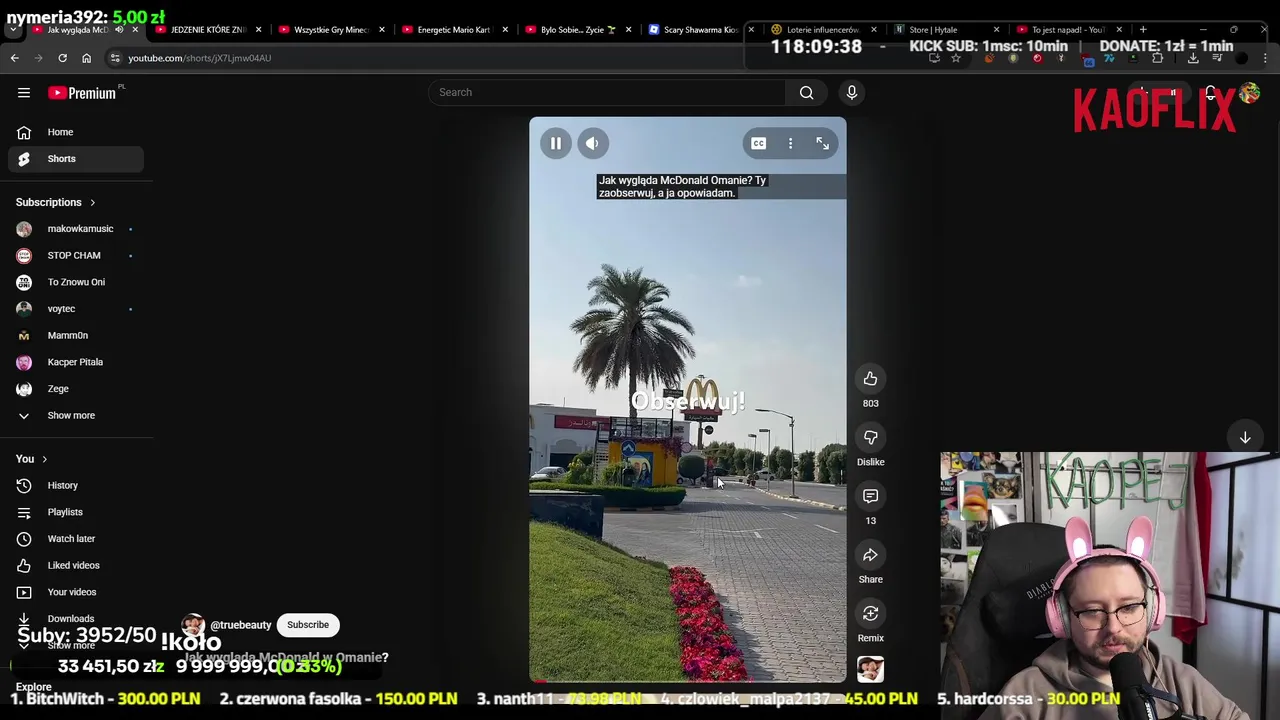Open Downloads in the sidebar
The image size is (1280, 720).
[x=76, y=619]
